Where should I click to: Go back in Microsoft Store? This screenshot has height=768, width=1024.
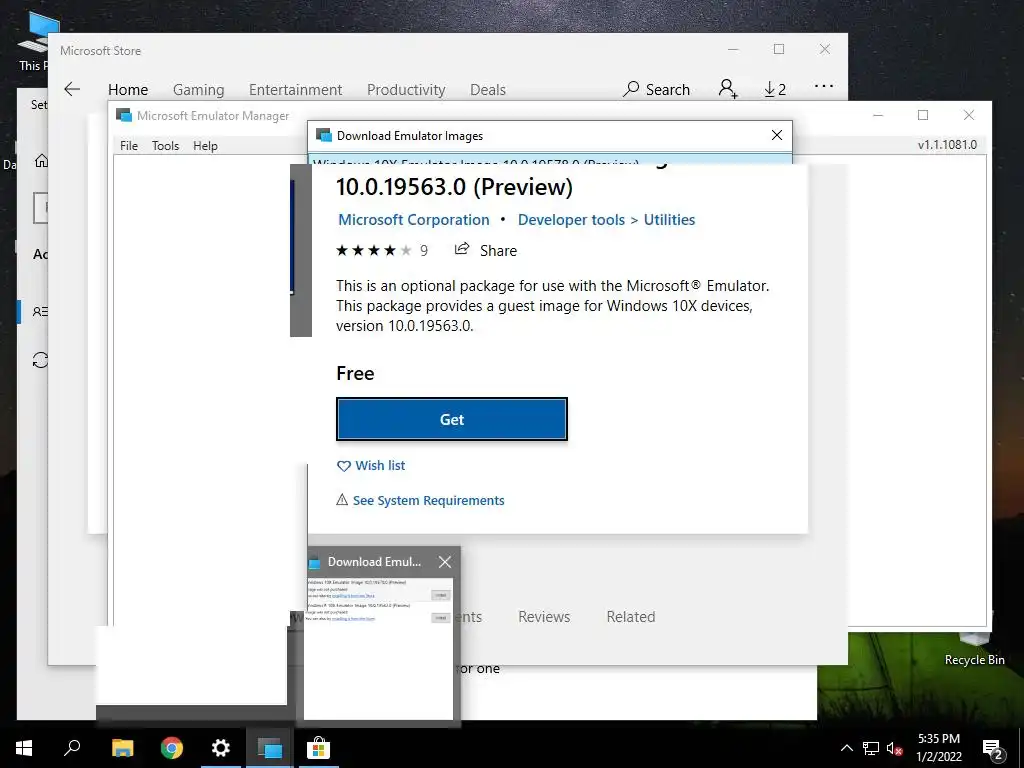point(72,89)
